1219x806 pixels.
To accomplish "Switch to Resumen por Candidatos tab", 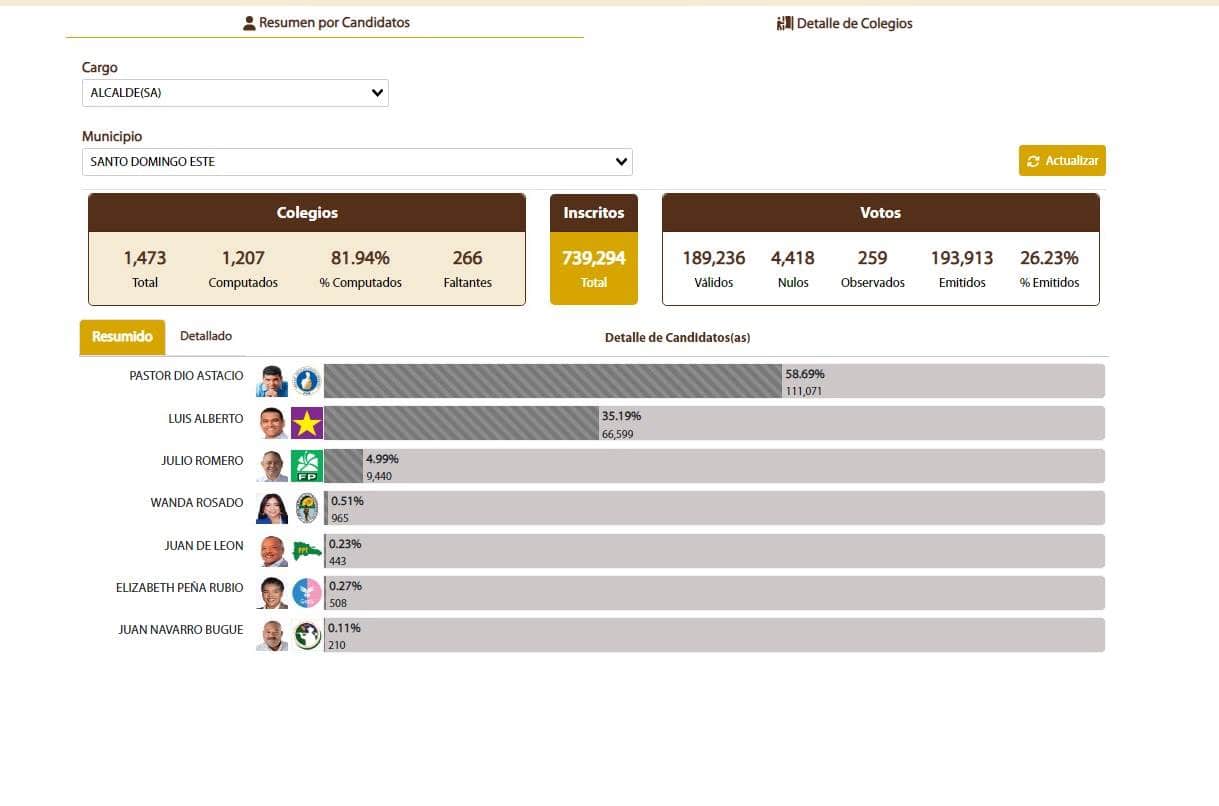I will click(x=326, y=22).
